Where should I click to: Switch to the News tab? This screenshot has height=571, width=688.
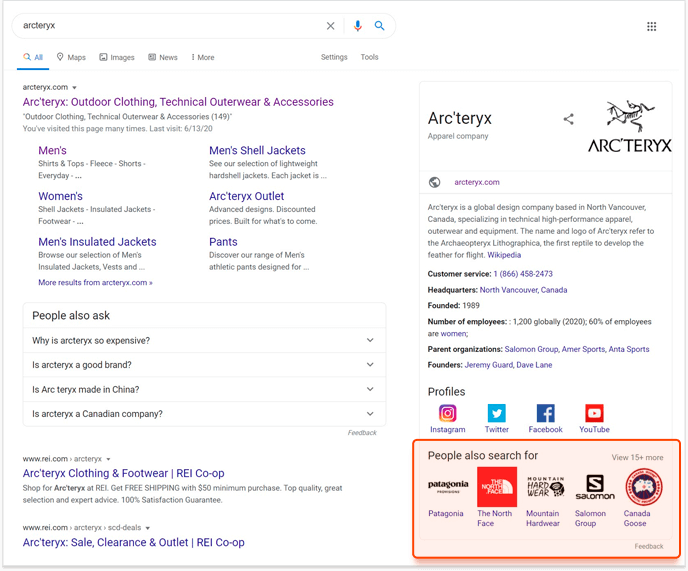click(163, 57)
